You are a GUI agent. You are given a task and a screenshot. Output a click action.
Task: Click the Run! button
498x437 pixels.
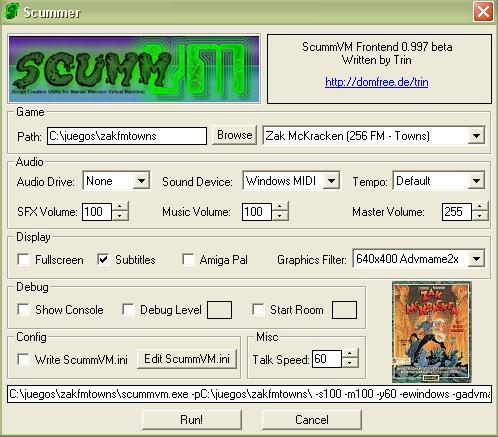[x=192, y=420]
